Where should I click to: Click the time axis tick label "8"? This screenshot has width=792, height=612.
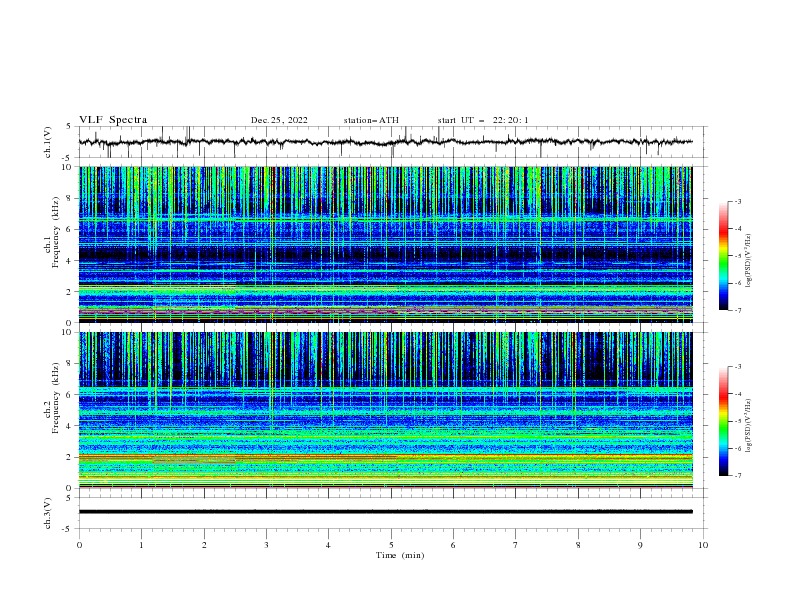pos(578,545)
